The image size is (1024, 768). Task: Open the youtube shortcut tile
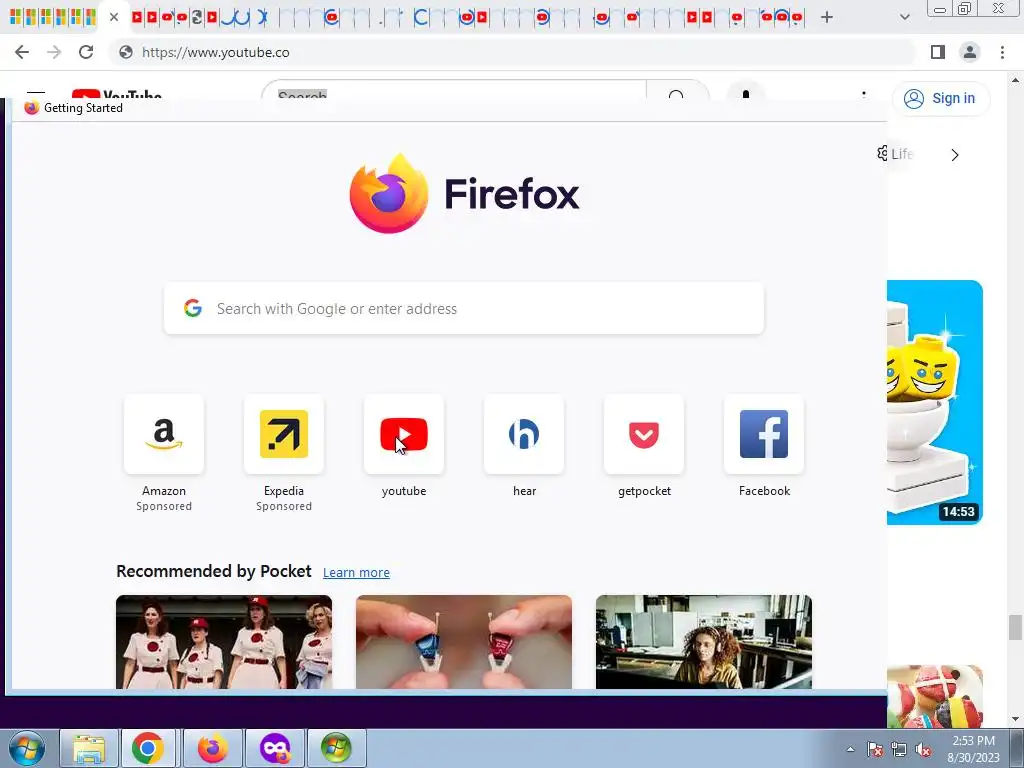tap(404, 434)
